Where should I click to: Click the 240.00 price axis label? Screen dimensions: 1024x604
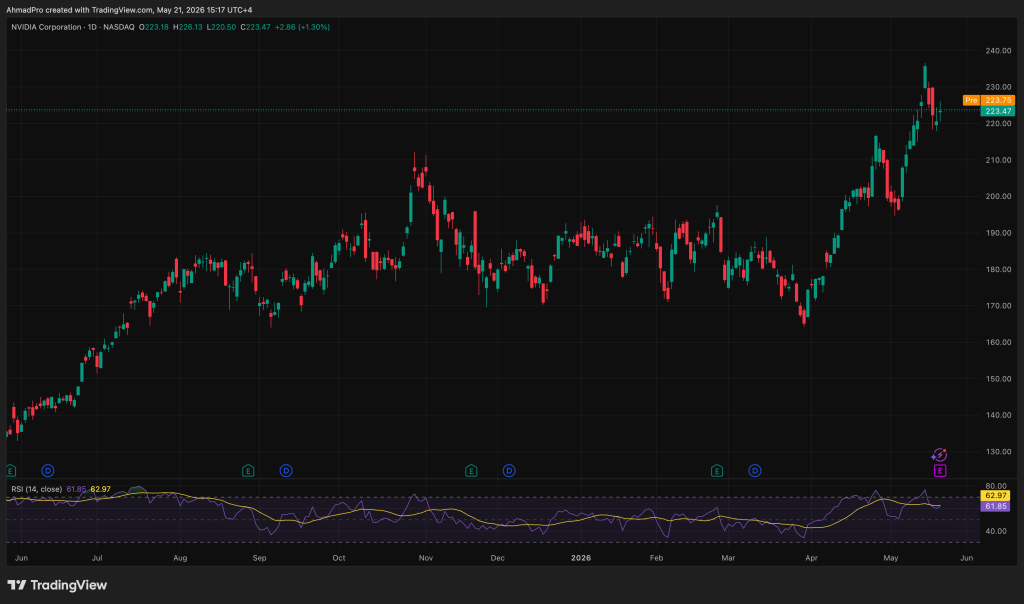coord(998,51)
